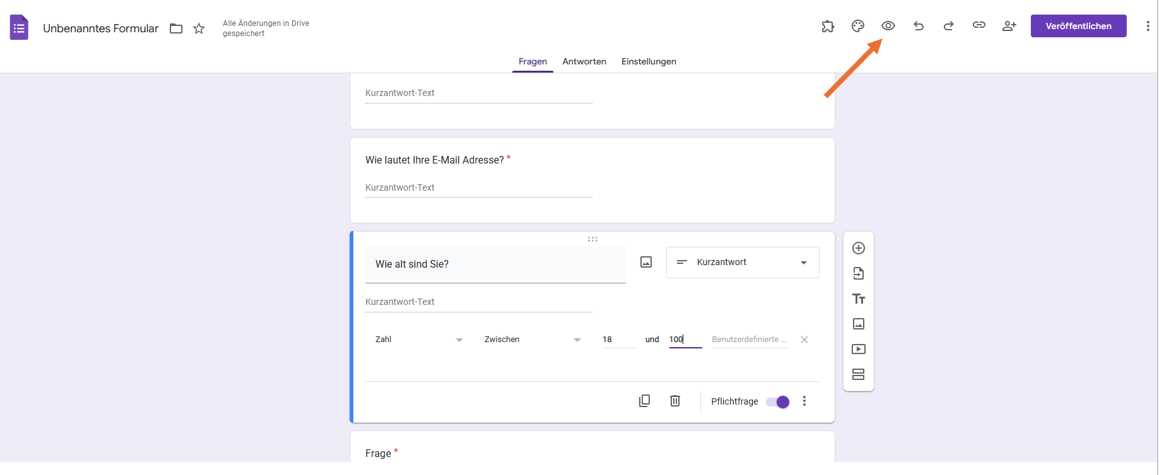Add a new question from sidebar

(x=858, y=248)
